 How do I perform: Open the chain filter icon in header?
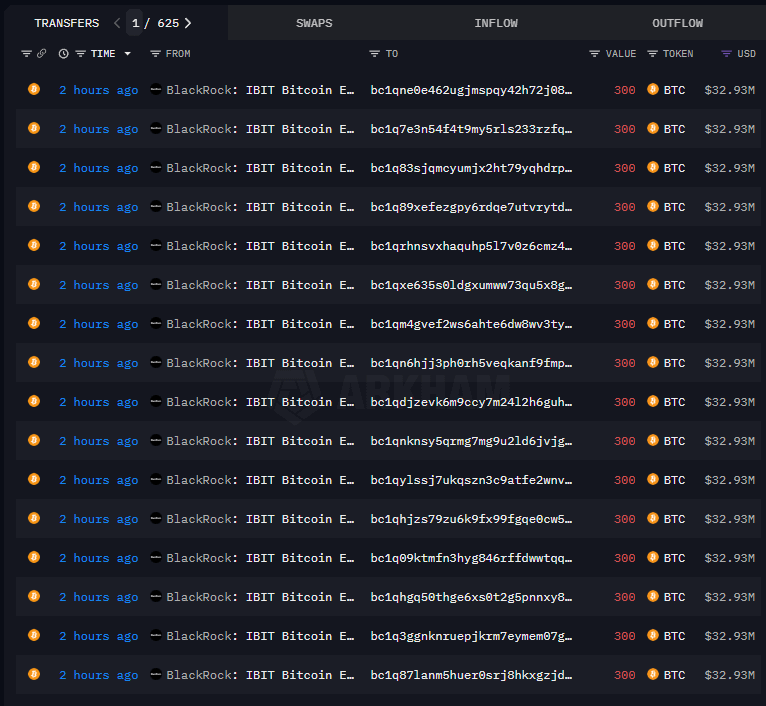(x=26, y=54)
